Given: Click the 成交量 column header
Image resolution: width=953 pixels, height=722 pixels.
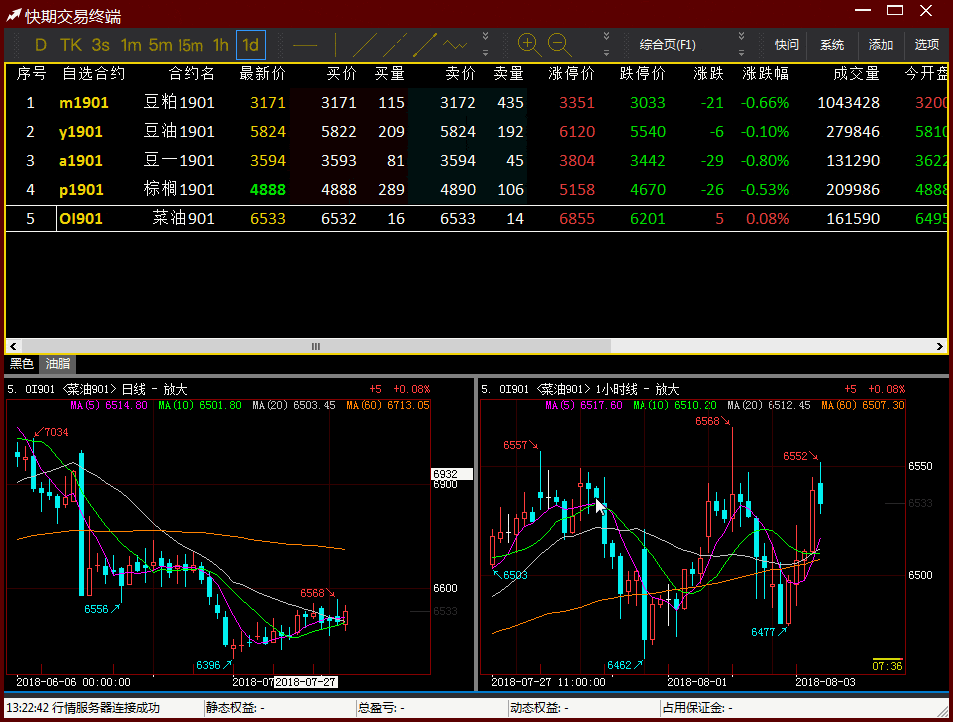Looking at the screenshot, I should pyautogui.click(x=856, y=74).
